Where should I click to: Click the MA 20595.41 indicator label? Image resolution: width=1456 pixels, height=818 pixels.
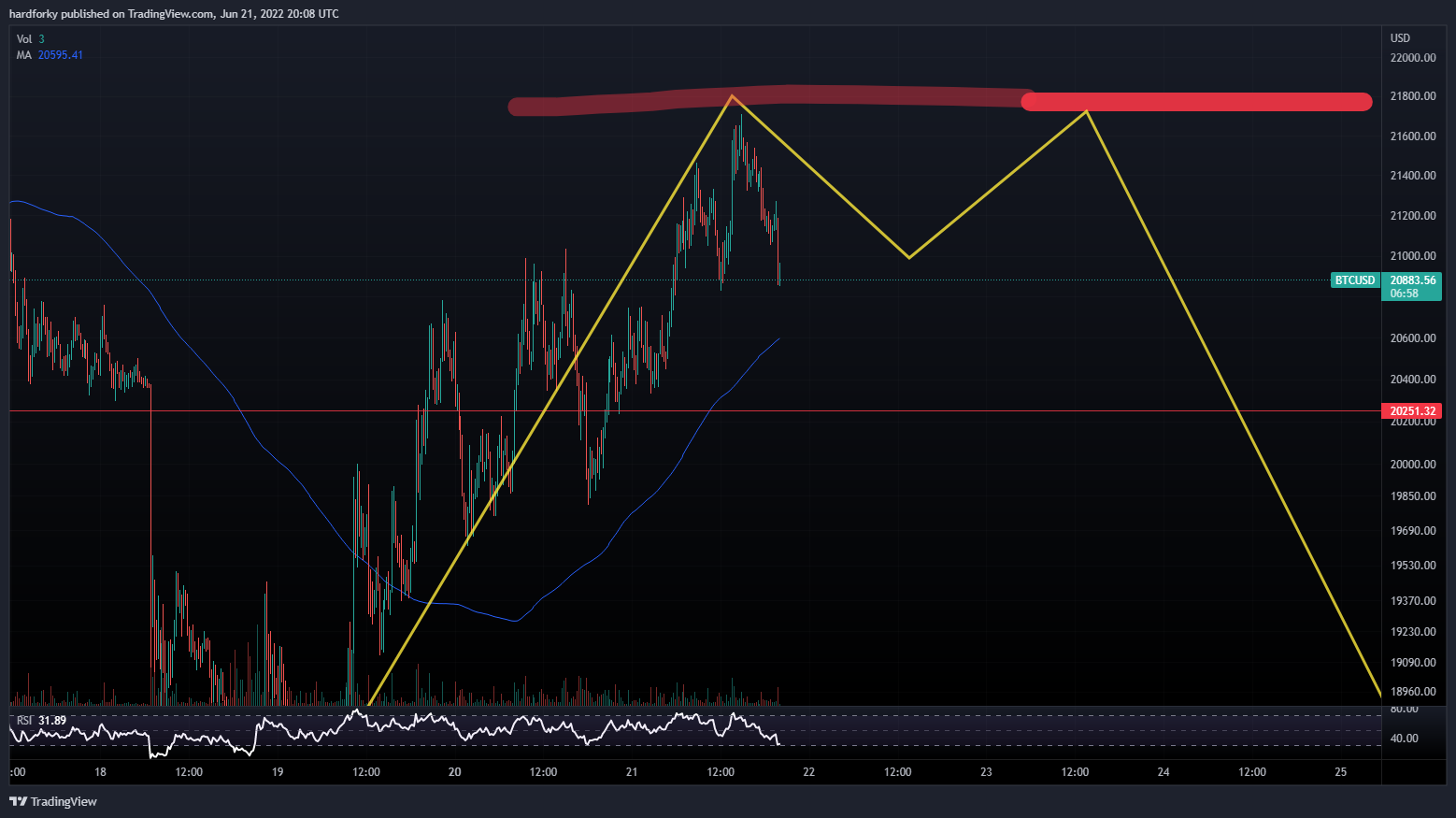tap(50, 55)
